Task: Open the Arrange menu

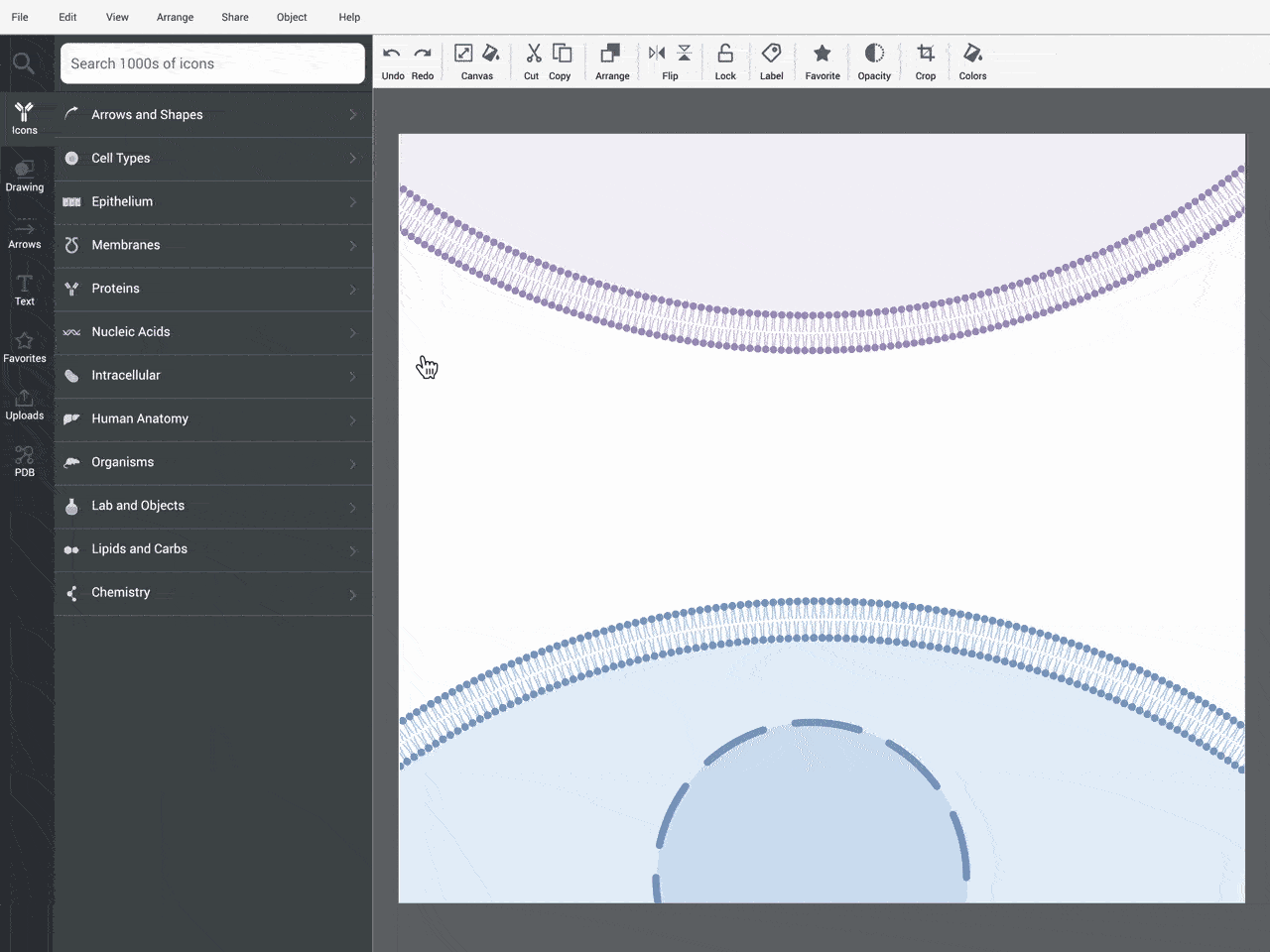Action: [x=175, y=17]
